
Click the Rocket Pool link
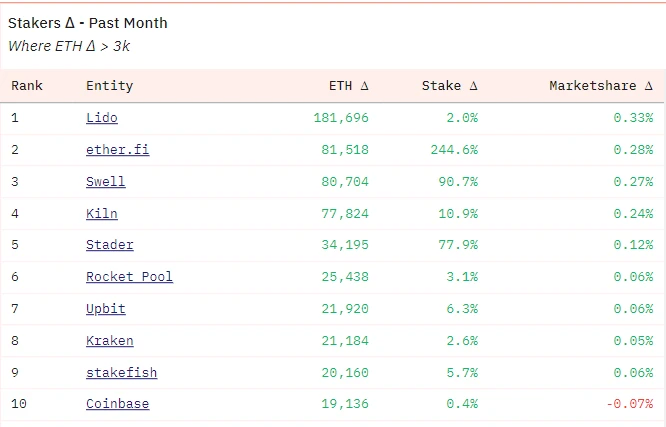129,277
